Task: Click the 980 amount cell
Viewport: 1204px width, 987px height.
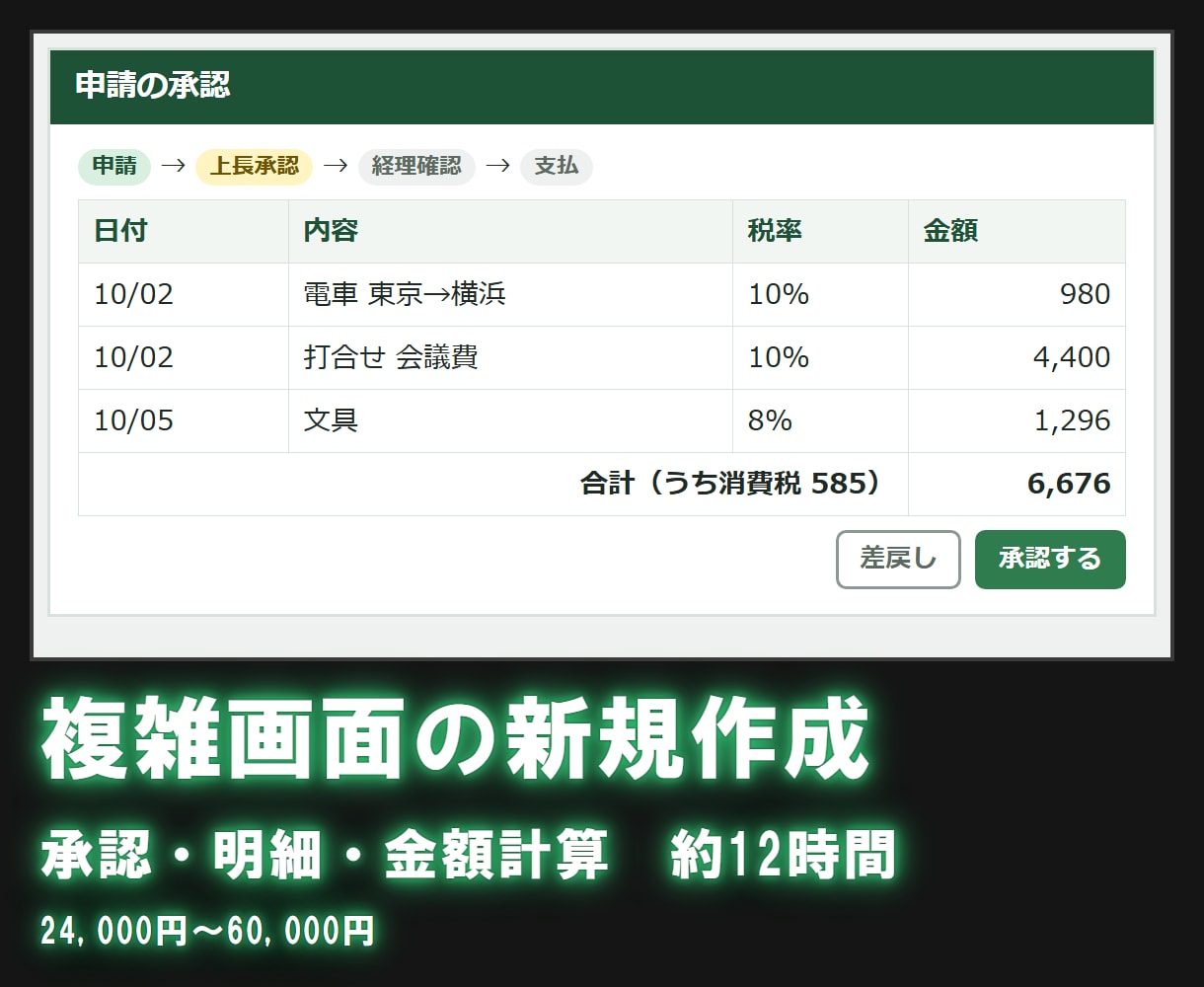Action: point(1016,294)
